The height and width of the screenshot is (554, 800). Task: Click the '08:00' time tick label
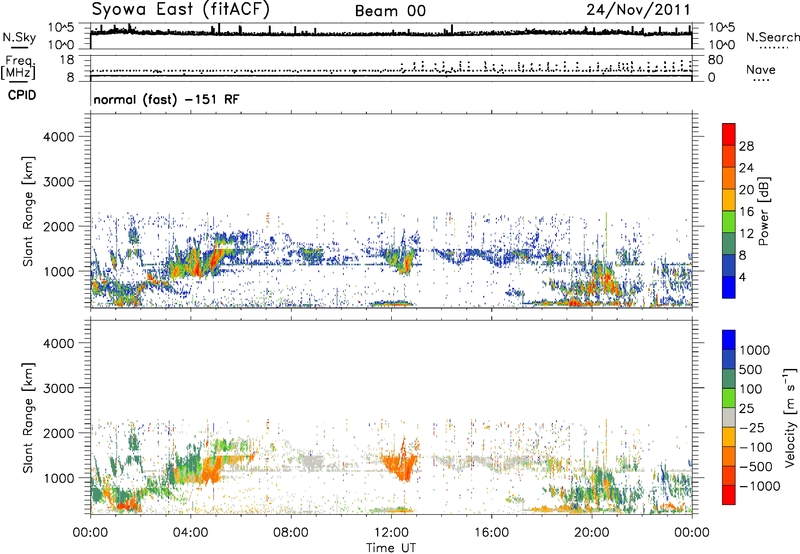click(290, 533)
